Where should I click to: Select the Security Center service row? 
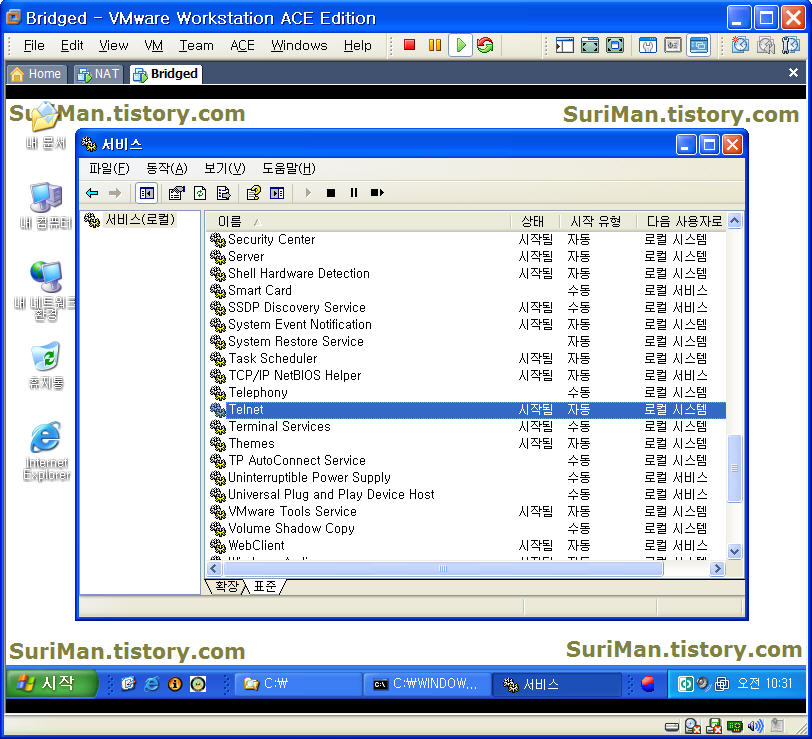point(466,239)
